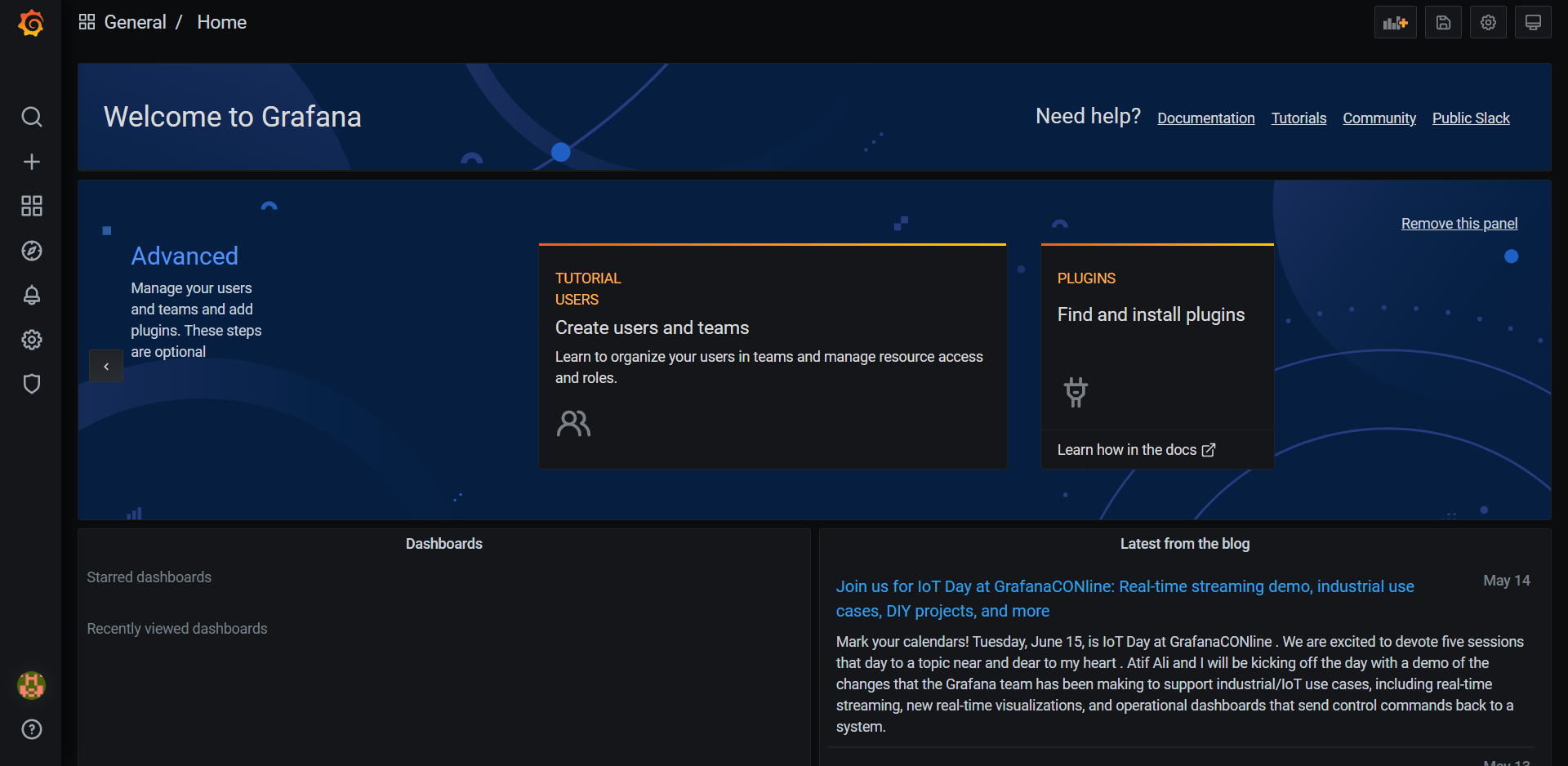Open the Create plus icon in sidebar
1568x766 pixels.
pyautogui.click(x=31, y=162)
